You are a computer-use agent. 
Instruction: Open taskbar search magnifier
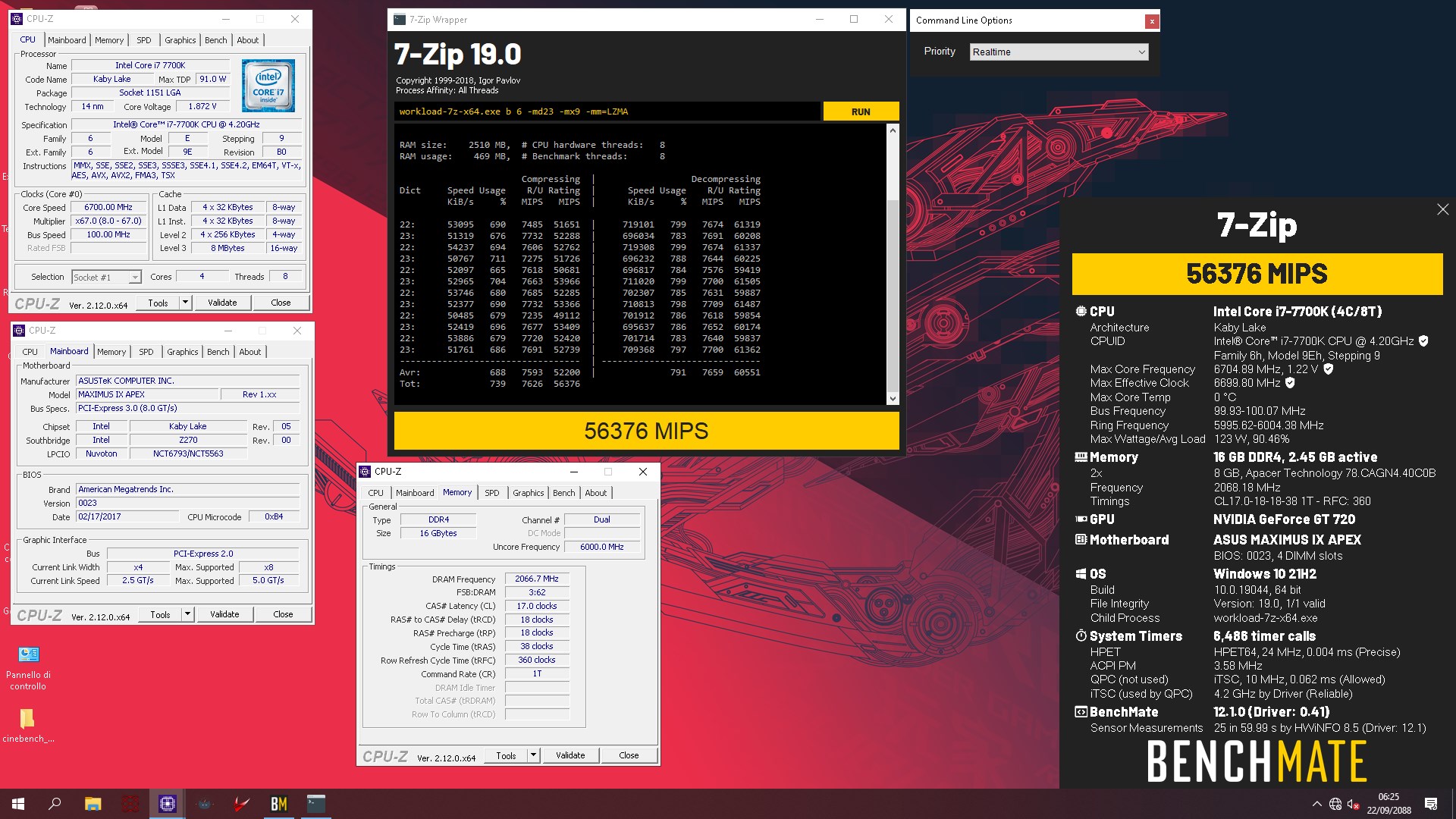[x=55, y=804]
